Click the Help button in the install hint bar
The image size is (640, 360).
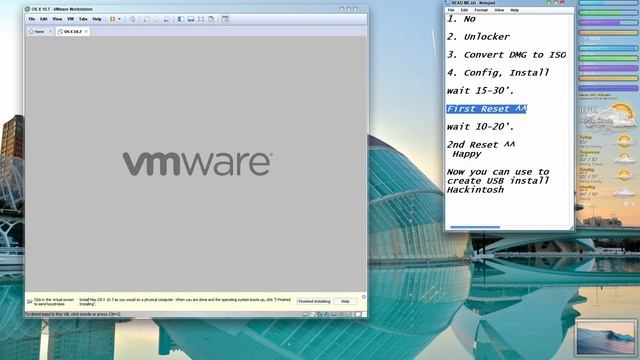[345, 301]
